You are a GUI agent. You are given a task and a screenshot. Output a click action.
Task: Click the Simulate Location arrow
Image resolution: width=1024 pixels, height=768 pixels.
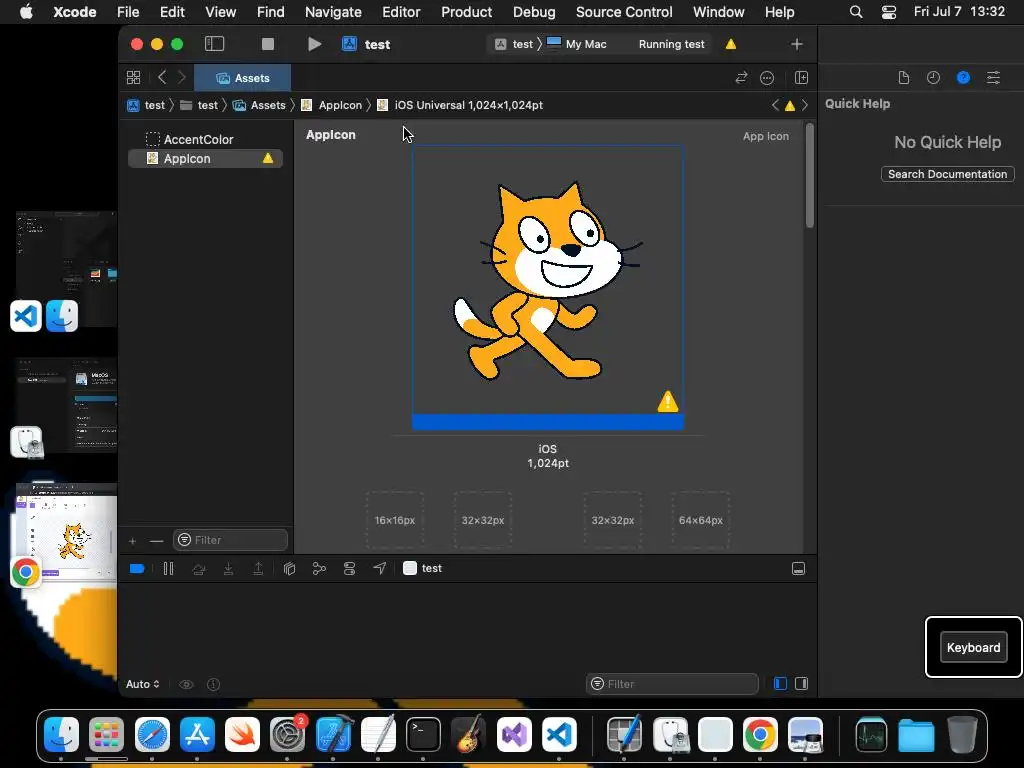(379, 568)
